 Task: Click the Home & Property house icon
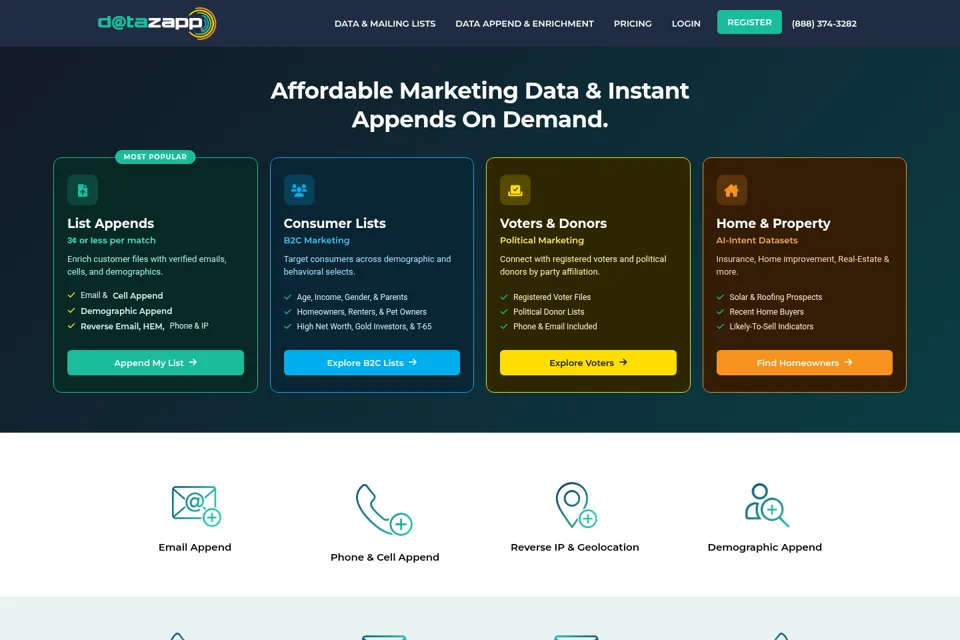[x=731, y=190]
